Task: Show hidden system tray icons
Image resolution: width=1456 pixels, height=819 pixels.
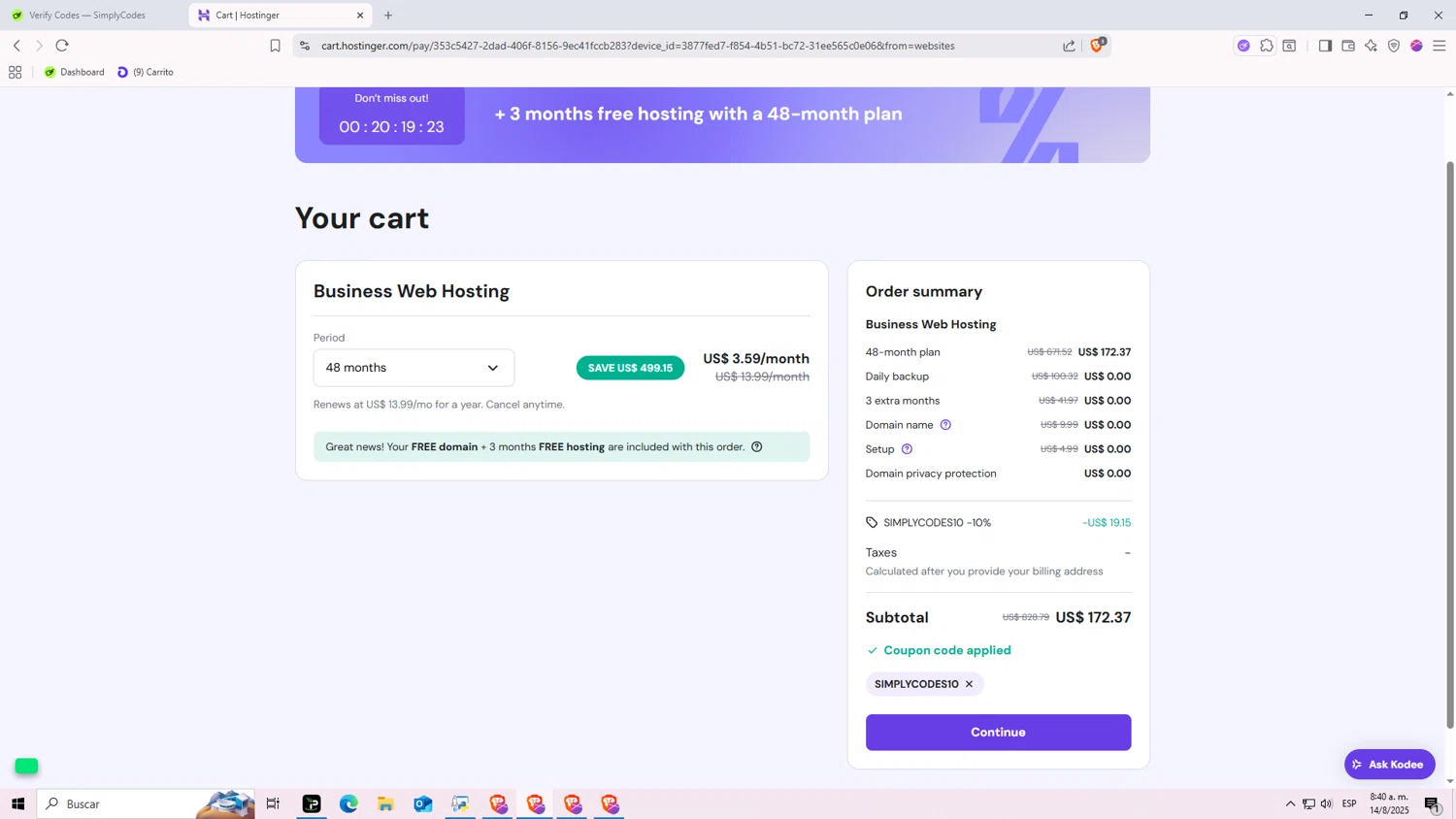Action: tap(1290, 803)
